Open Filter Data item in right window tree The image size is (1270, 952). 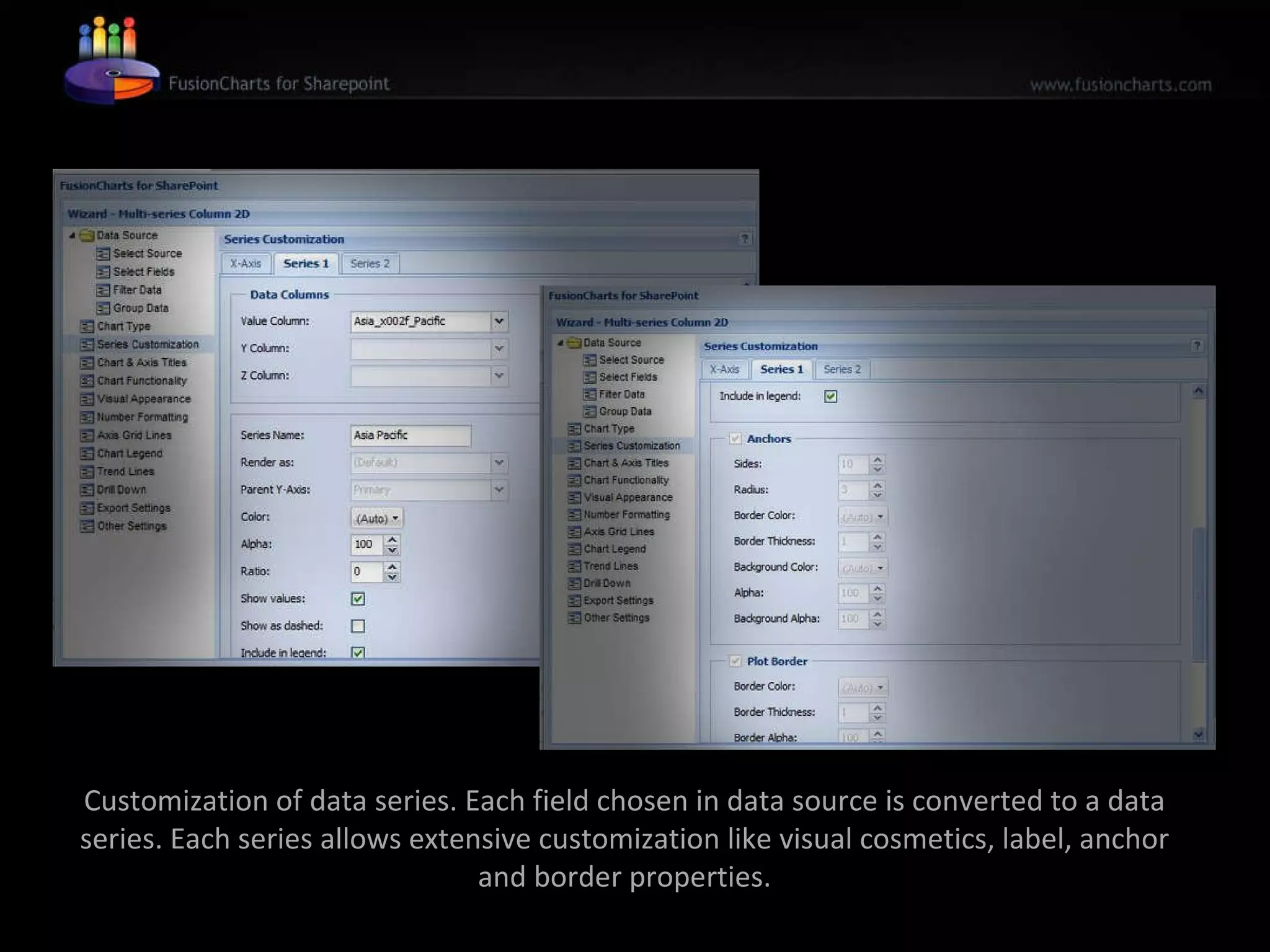[x=622, y=395]
